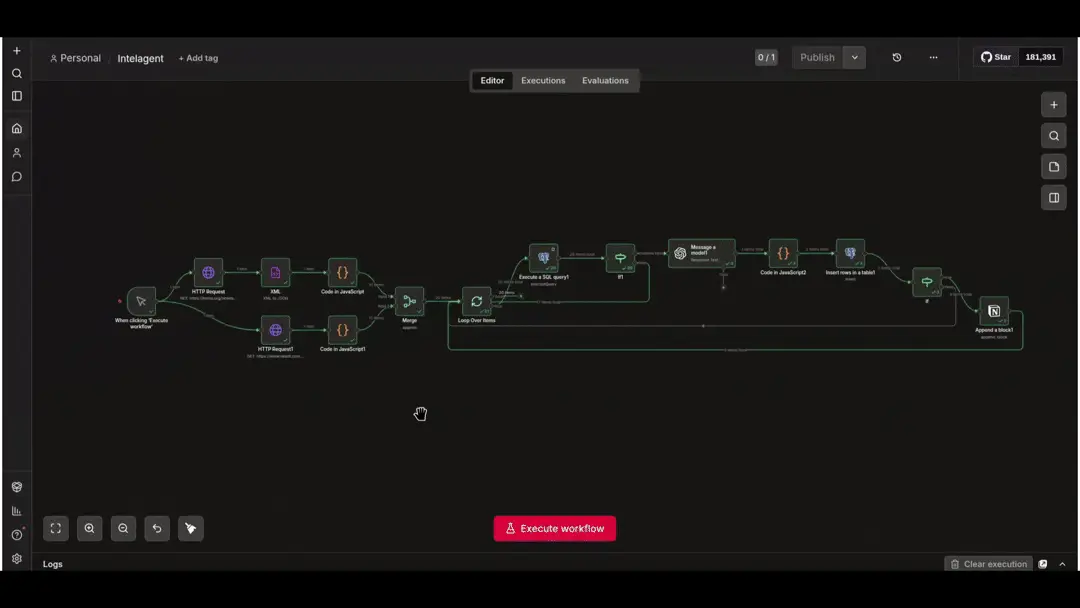Viewport: 1080px width, 608px height.
Task: Pop out the Logs panel
Action: point(1043,564)
